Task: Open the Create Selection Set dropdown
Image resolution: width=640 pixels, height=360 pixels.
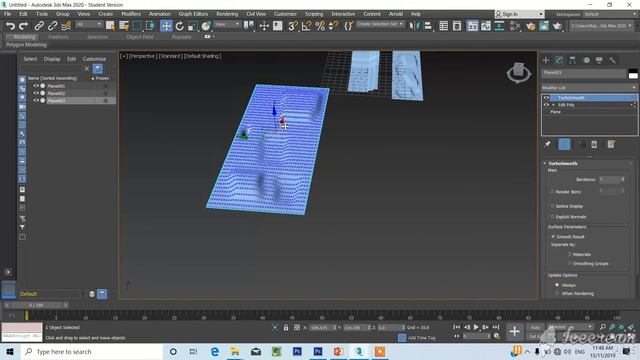Action: (x=380, y=24)
